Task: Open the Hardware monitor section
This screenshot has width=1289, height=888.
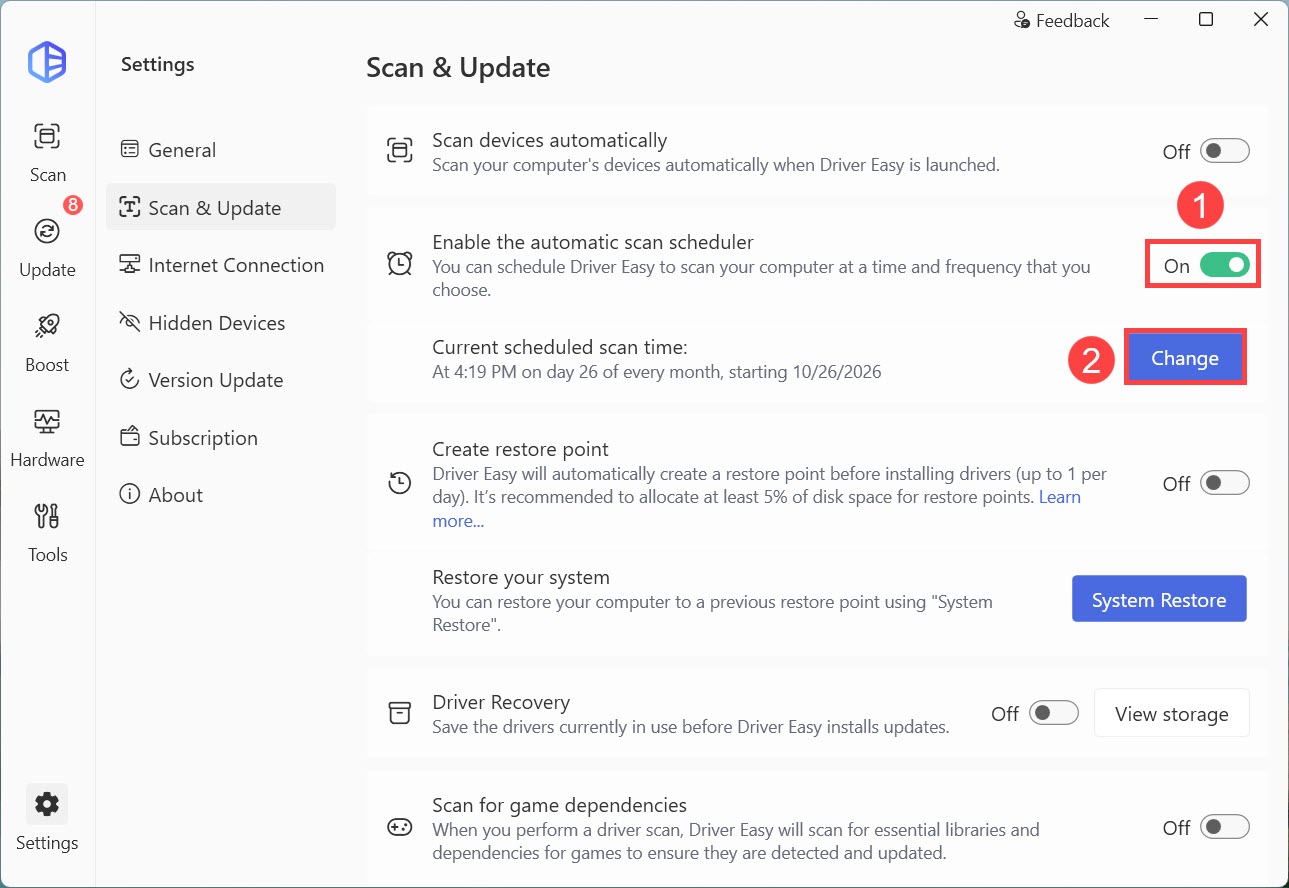Action: click(x=47, y=438)
